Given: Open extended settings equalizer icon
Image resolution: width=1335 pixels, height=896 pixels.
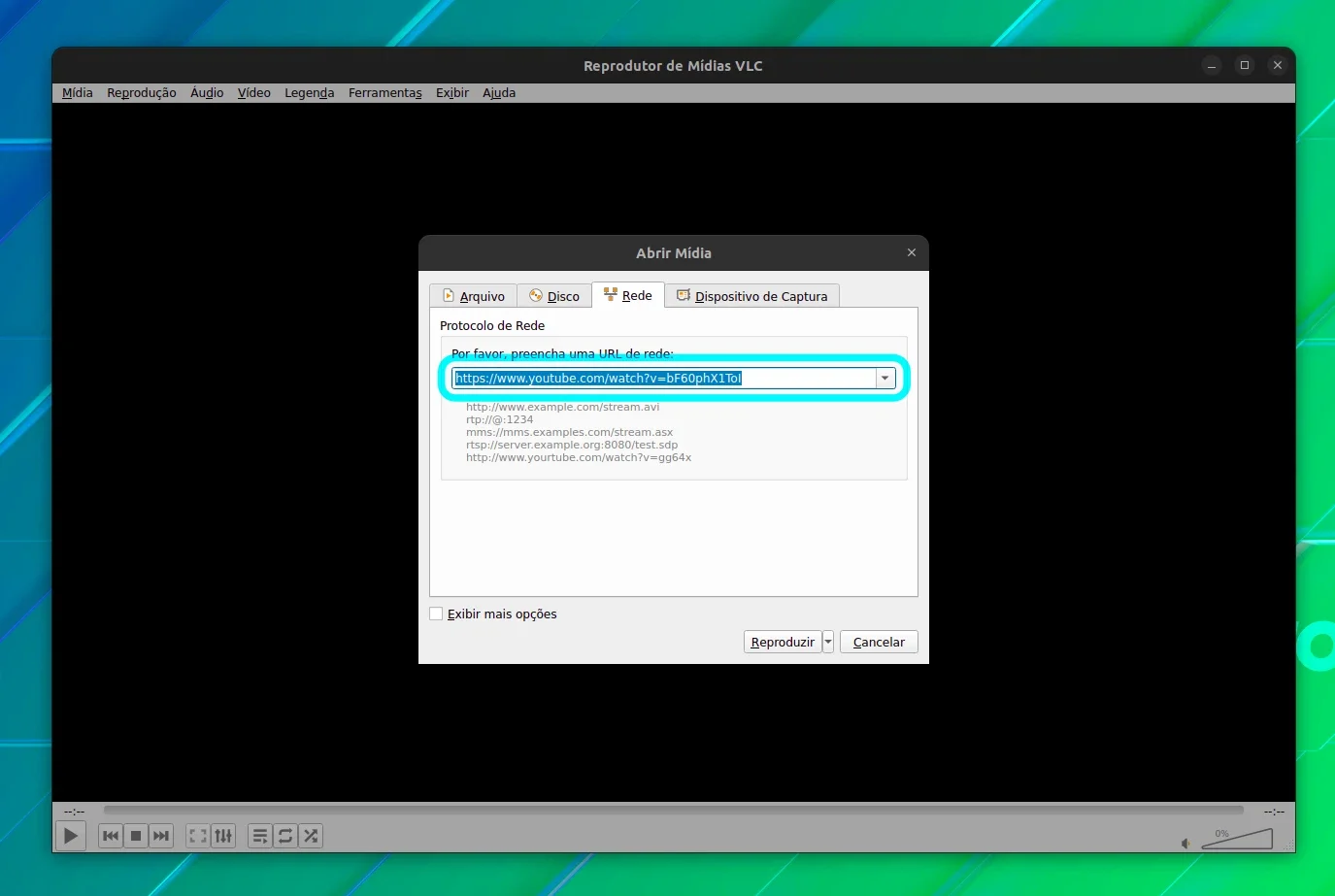Looking at the screenshot, I should [223, 836].
